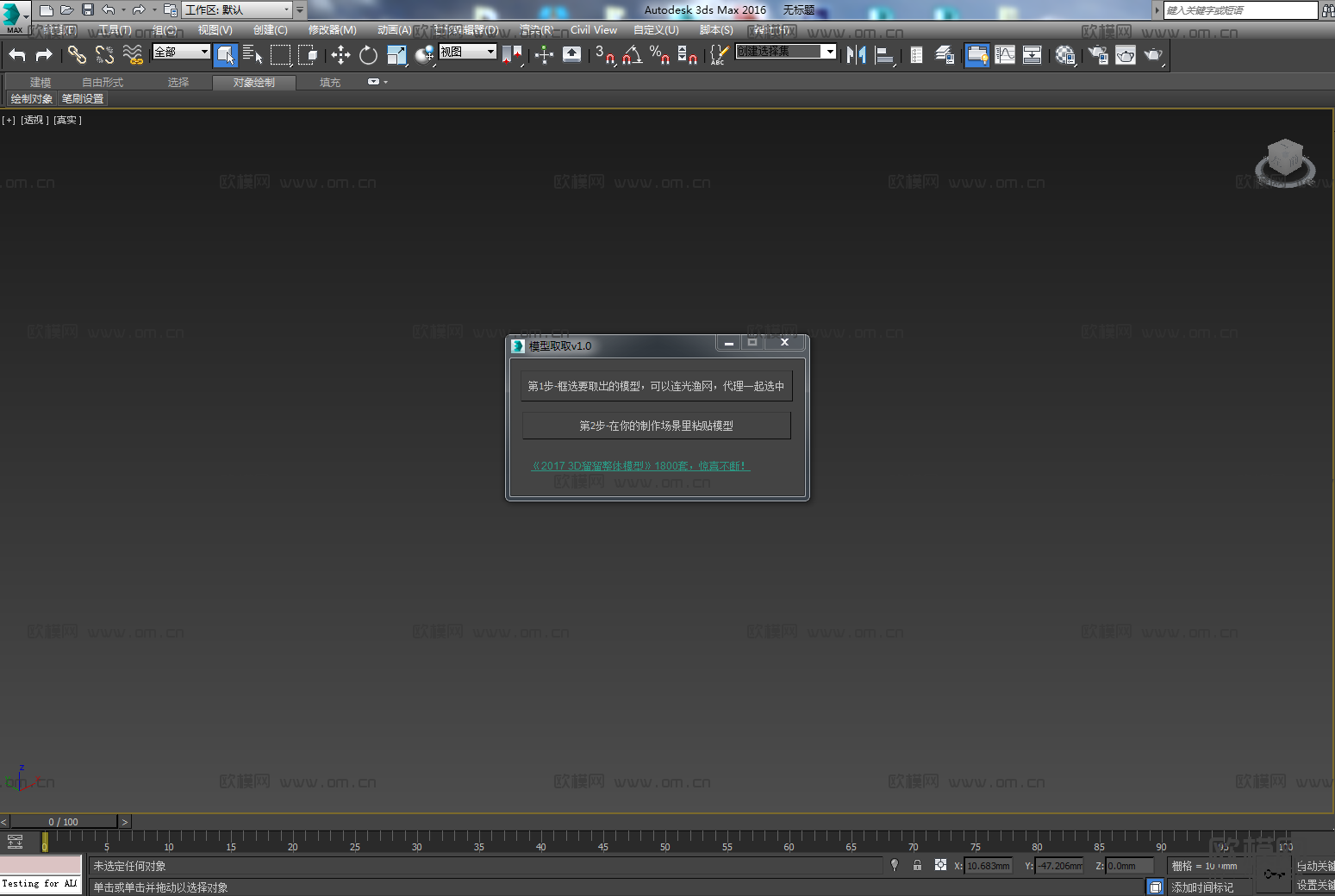The height and width of the screenshot is (896, 1335).
Task: Open Render Setup dialog
Action: (1098, 55)
